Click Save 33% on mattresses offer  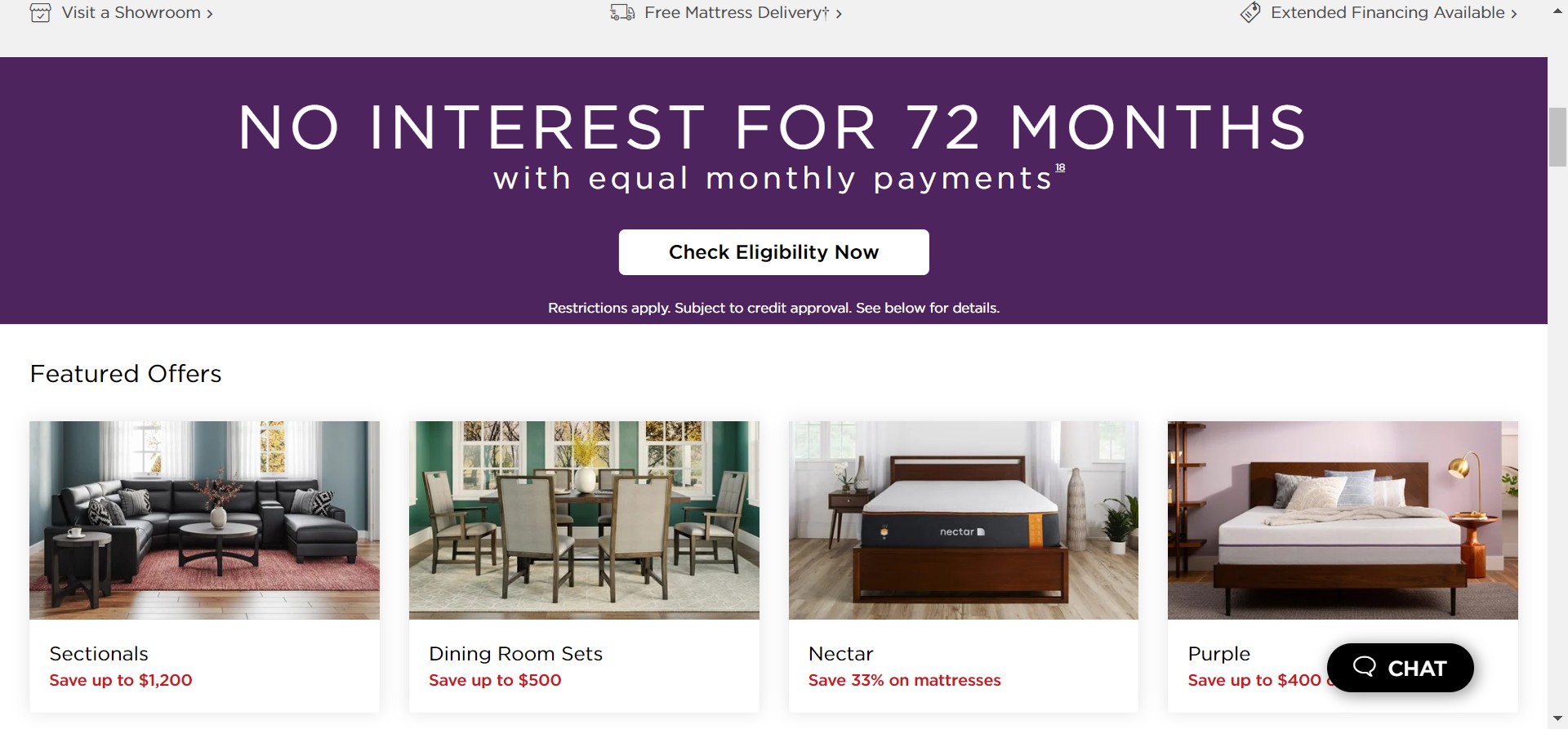tap(904, 680)
